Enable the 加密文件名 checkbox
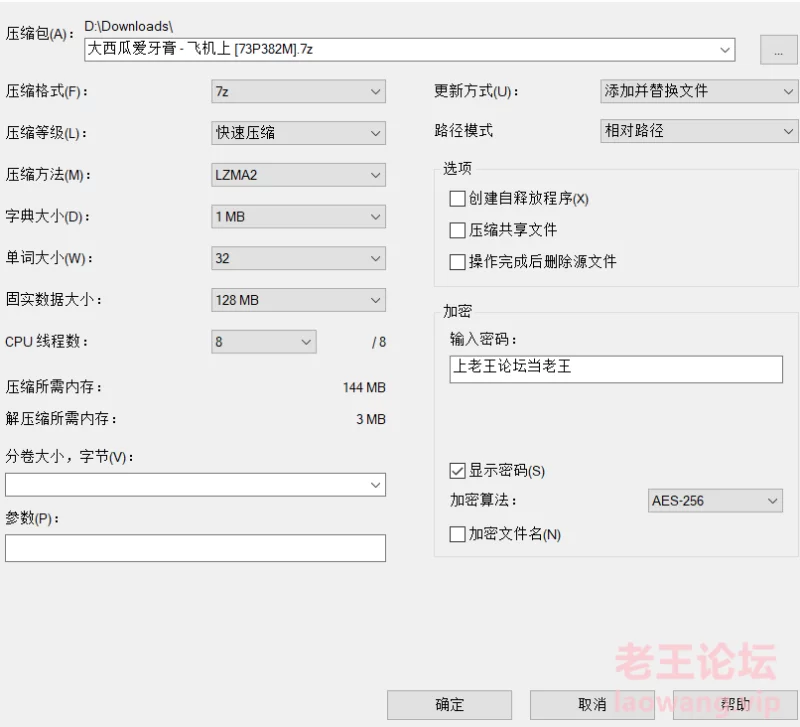800x727 pixels. click(x=458, y=534)
